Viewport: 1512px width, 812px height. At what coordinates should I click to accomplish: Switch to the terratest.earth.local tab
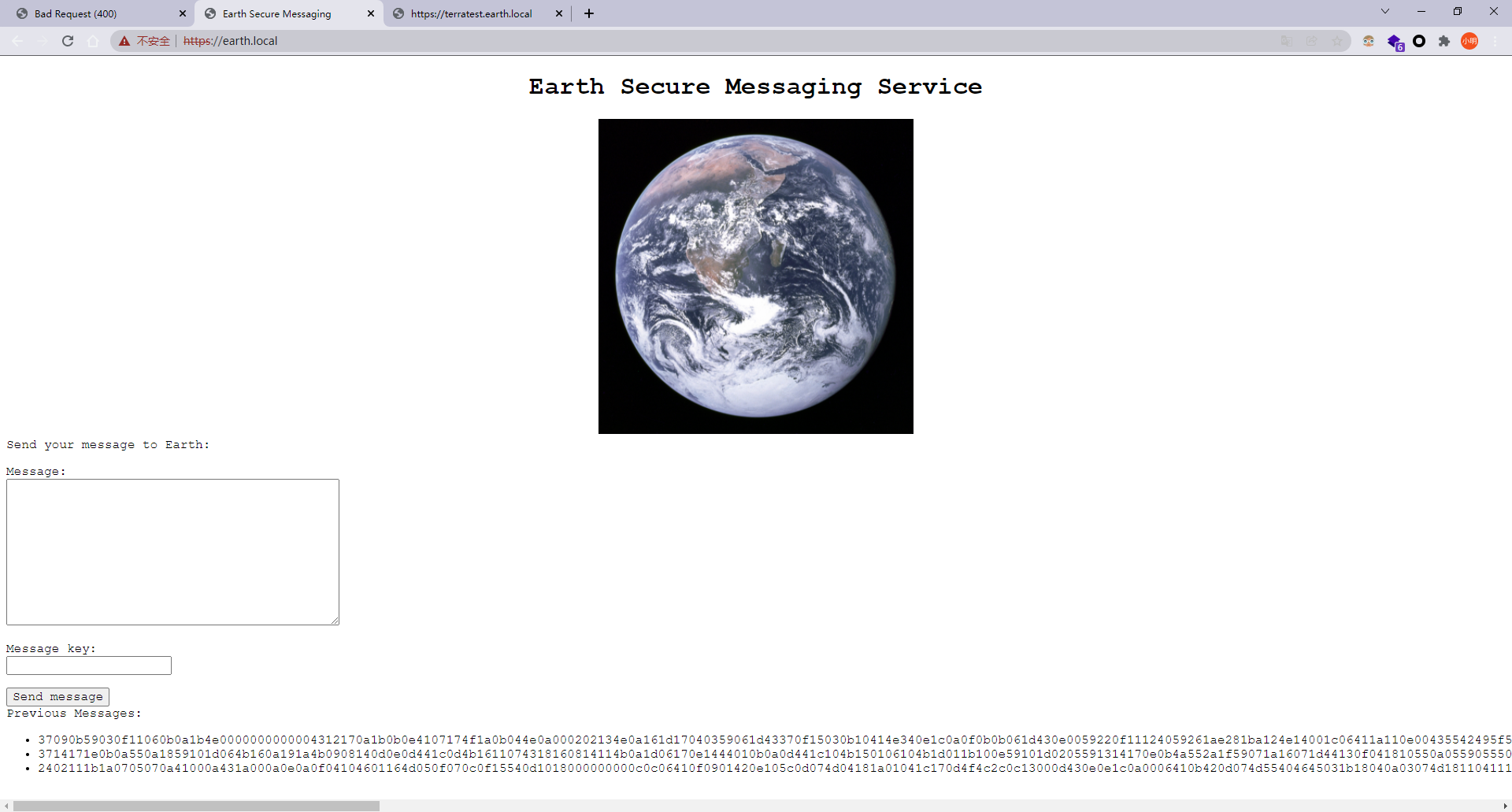tap(477, 13)
